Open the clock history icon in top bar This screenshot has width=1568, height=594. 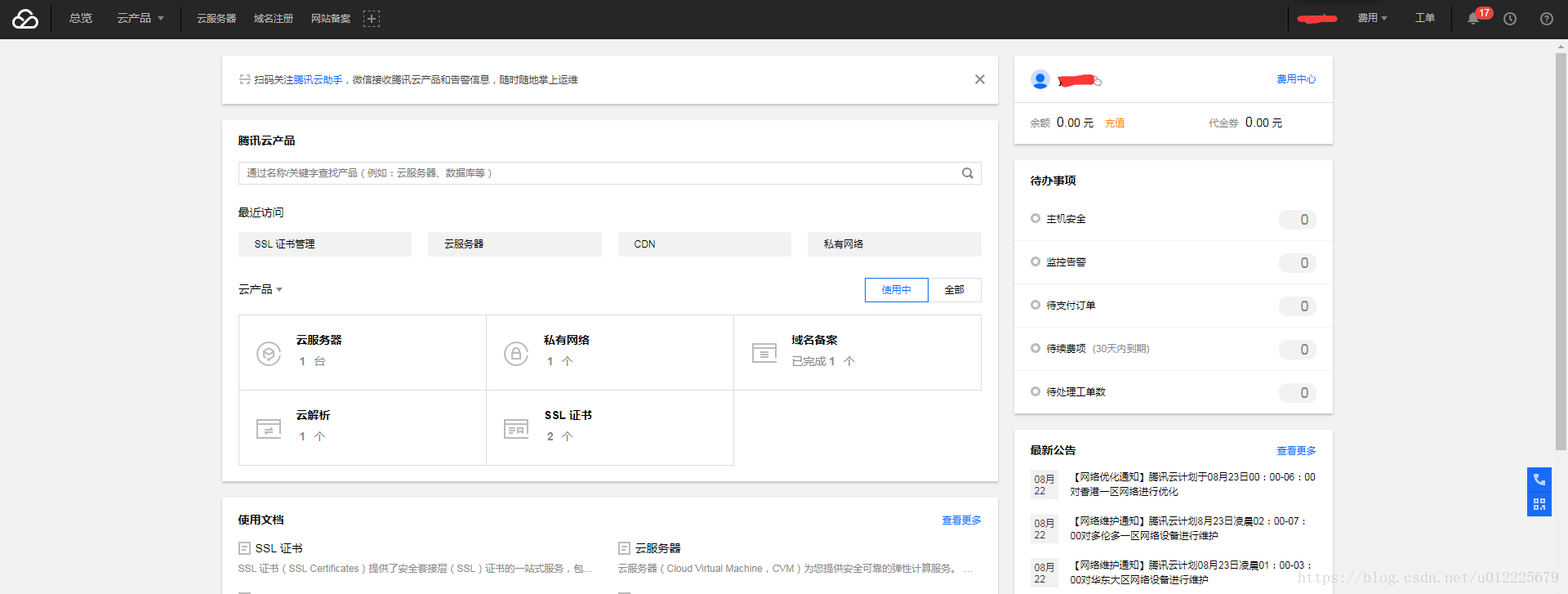[x=1510, y=19]
